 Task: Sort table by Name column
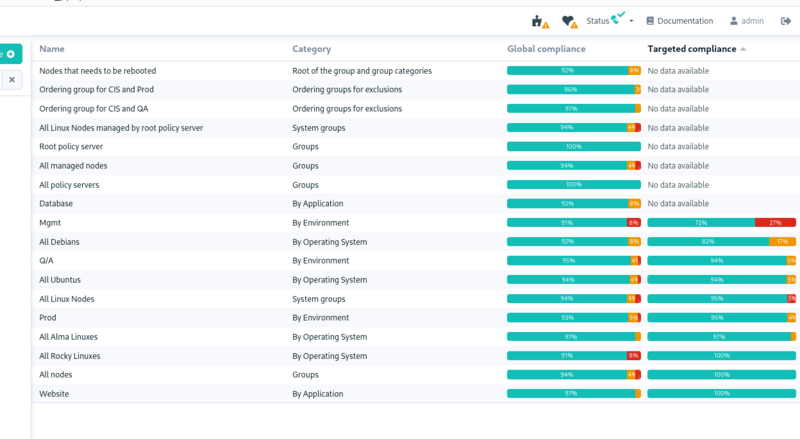[52, 49]
